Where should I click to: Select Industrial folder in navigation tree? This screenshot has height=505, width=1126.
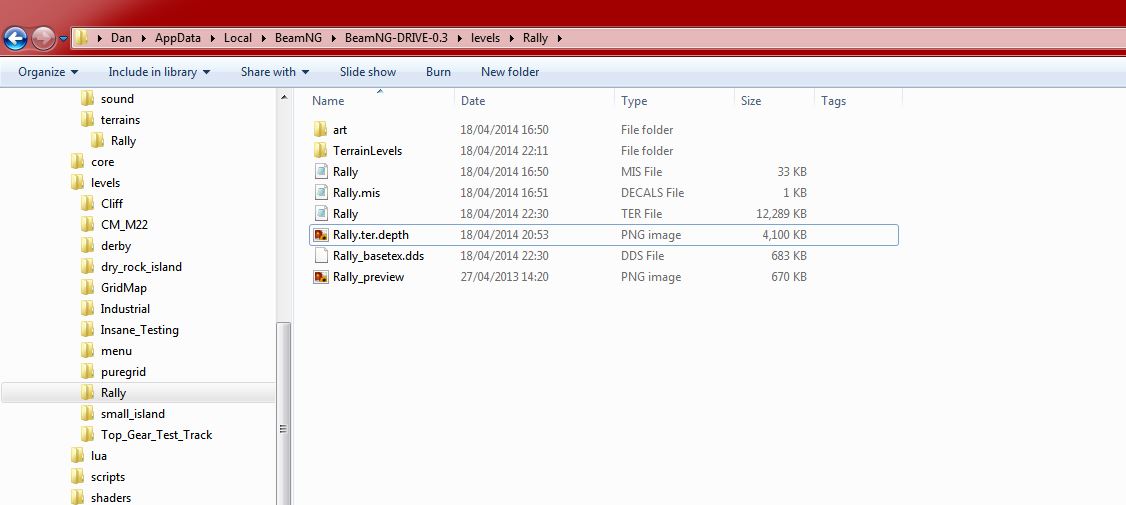pyautogui.click(x=125, y=309)
